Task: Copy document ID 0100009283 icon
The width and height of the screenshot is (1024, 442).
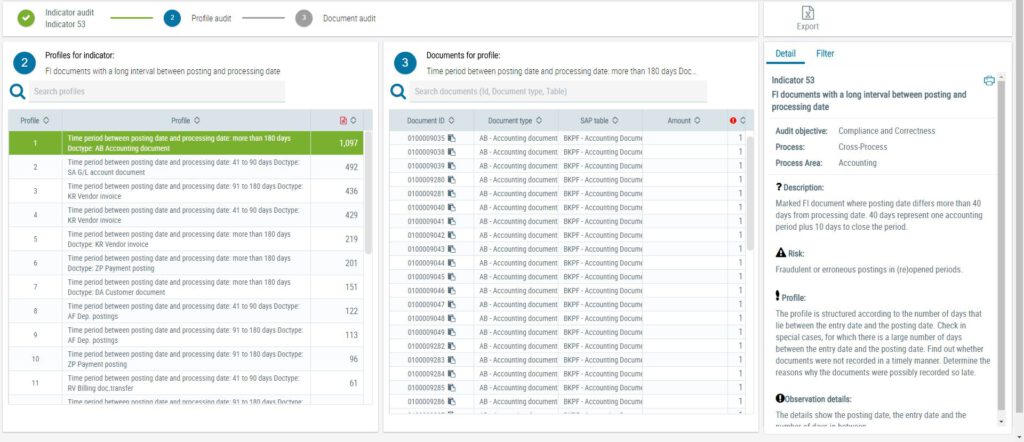Action: tap(451, 360)
